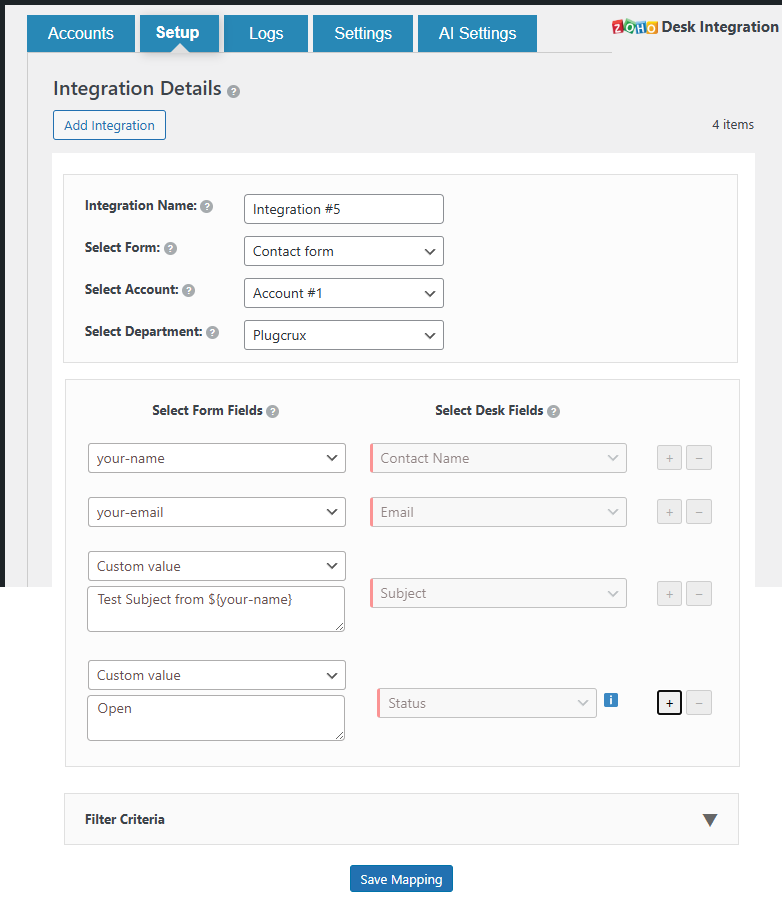Click the Integration Name text field

pyautogui.click(x=343, y=209)
